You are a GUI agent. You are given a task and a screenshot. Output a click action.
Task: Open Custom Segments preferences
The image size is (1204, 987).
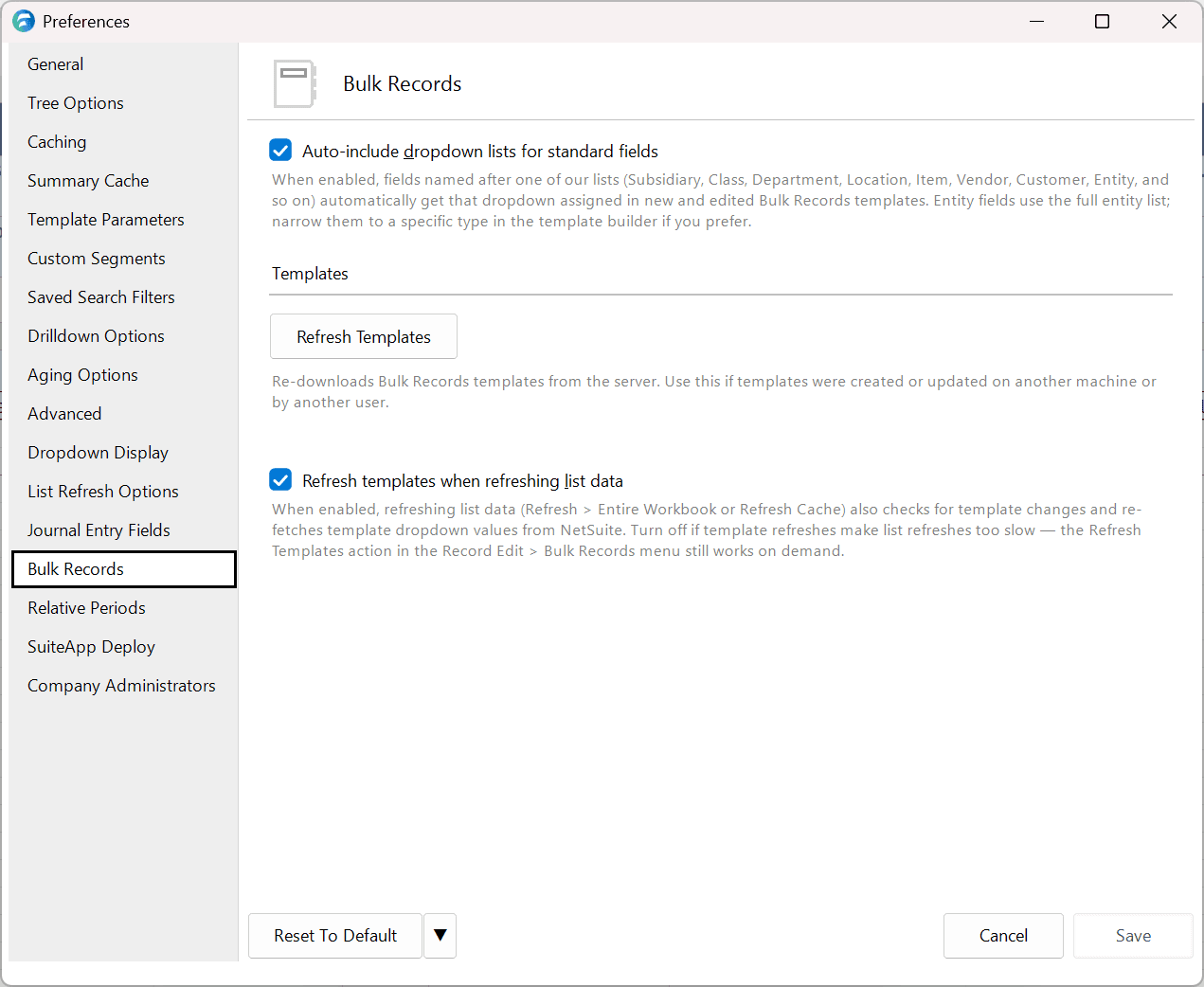(x=123, y=259)
